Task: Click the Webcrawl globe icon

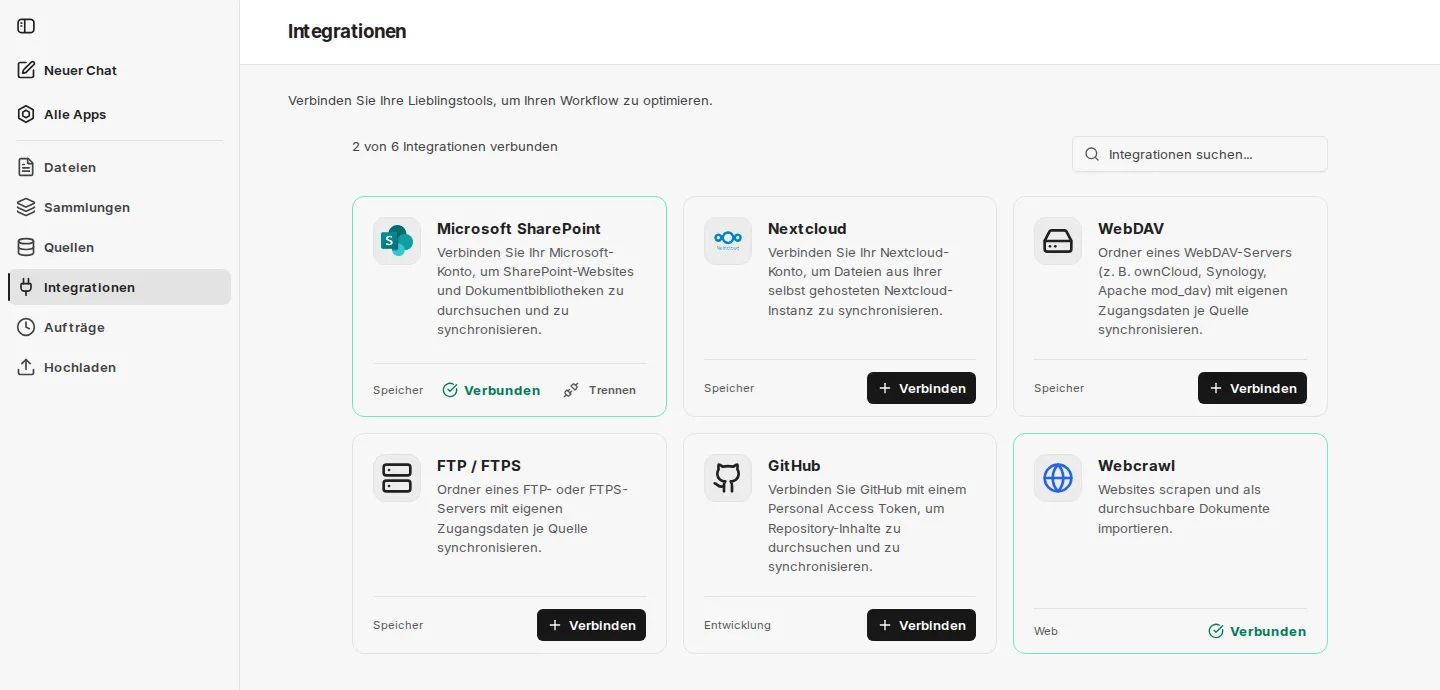Action: (x=1058, y=478)
